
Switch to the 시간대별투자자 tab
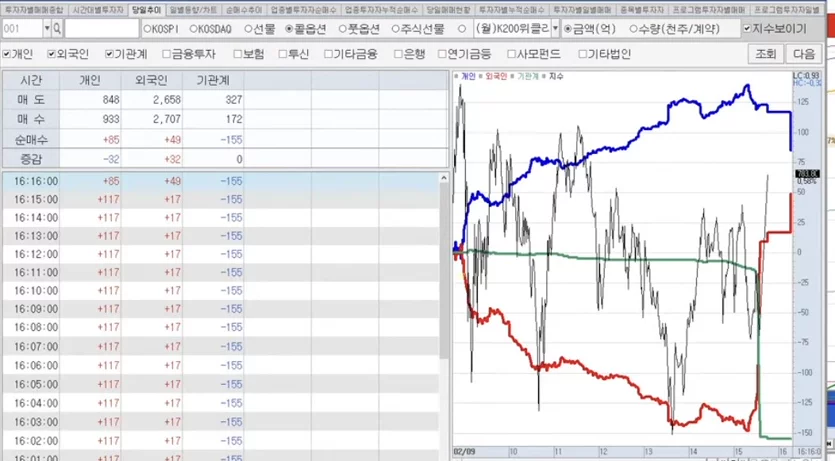click(x=98, y=10)
